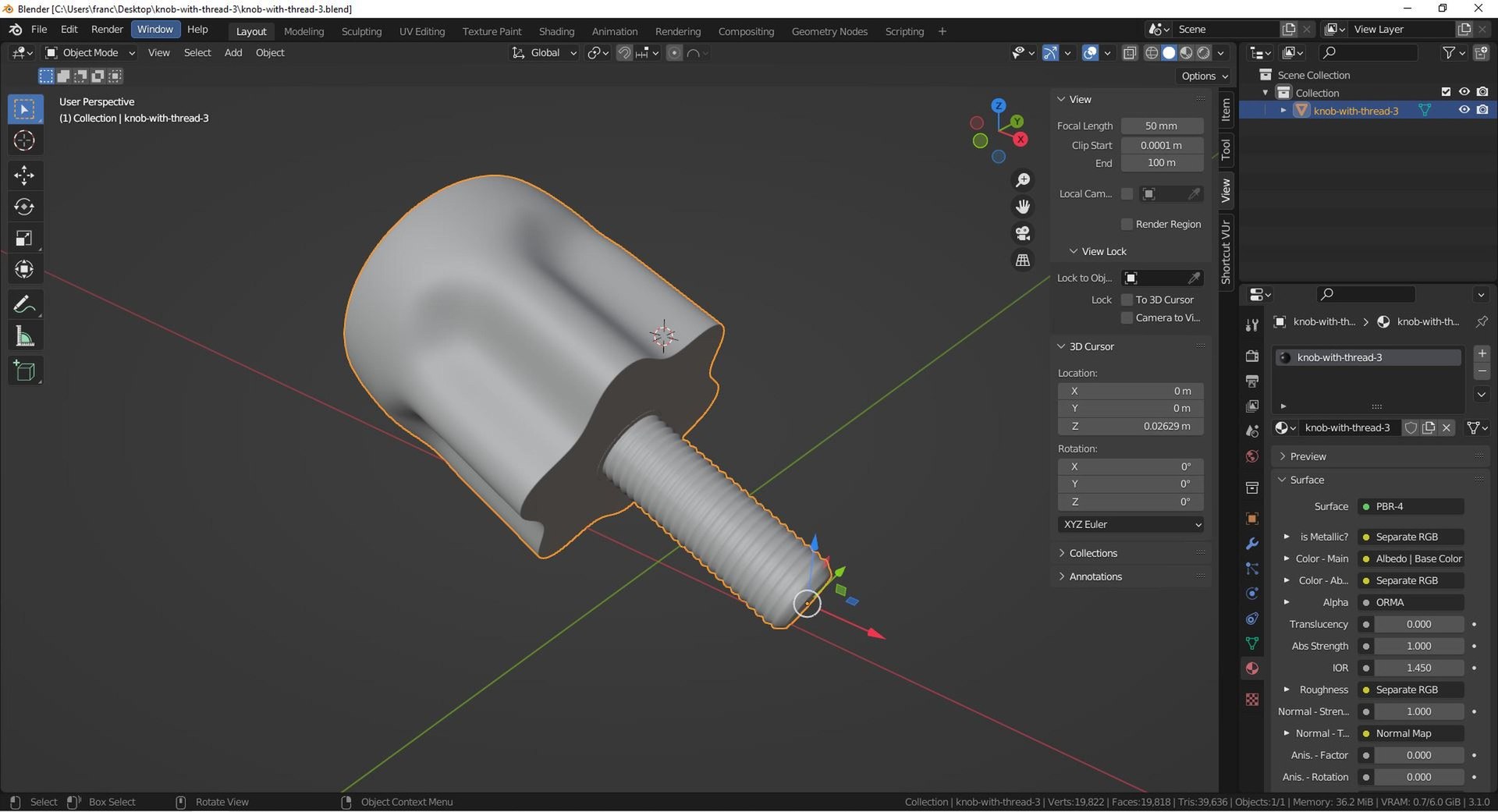Open Global transform orientation dropdown

pos(545,53)
